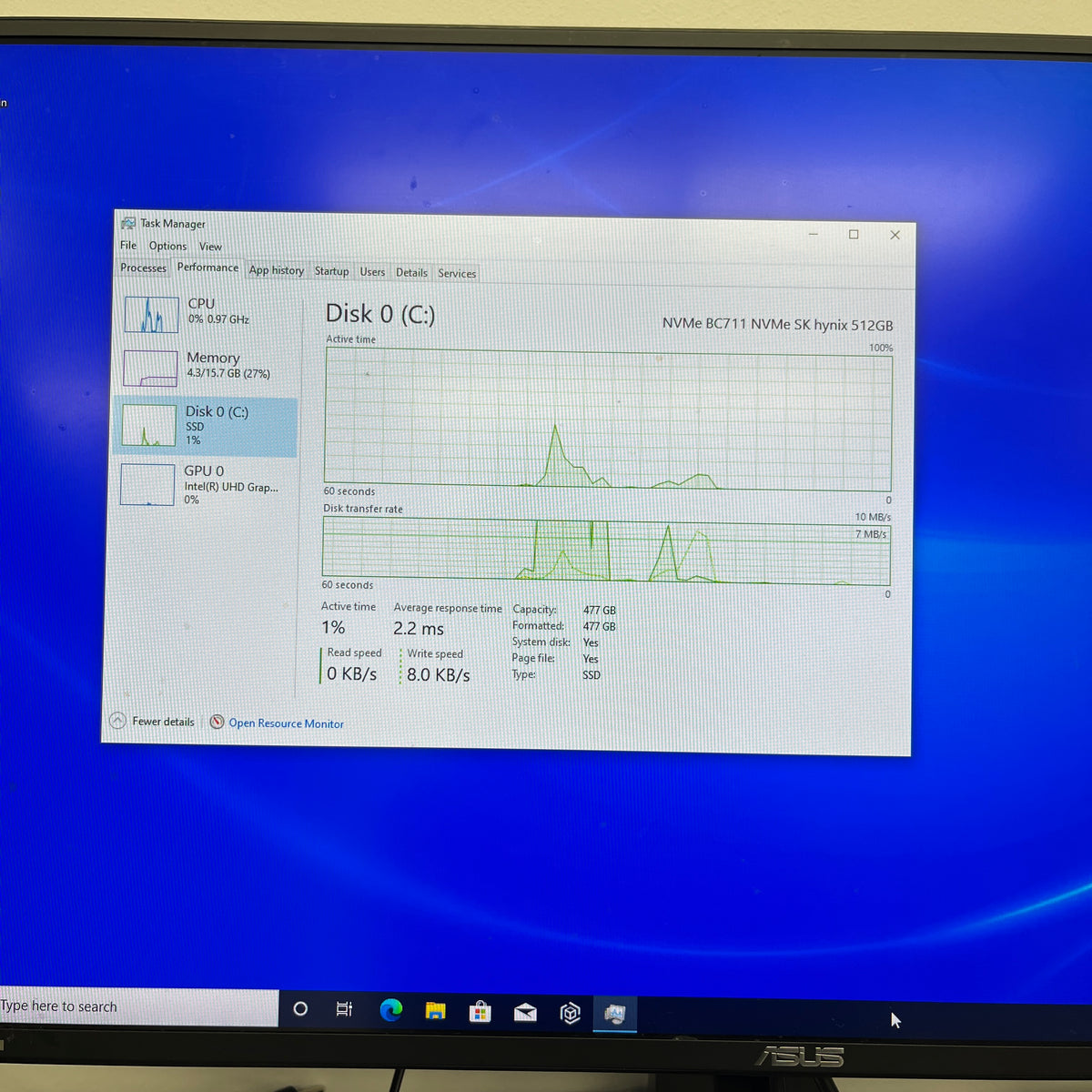Open File Explorer from the taskbar

pyautogui.click(x=436, y=1011)
